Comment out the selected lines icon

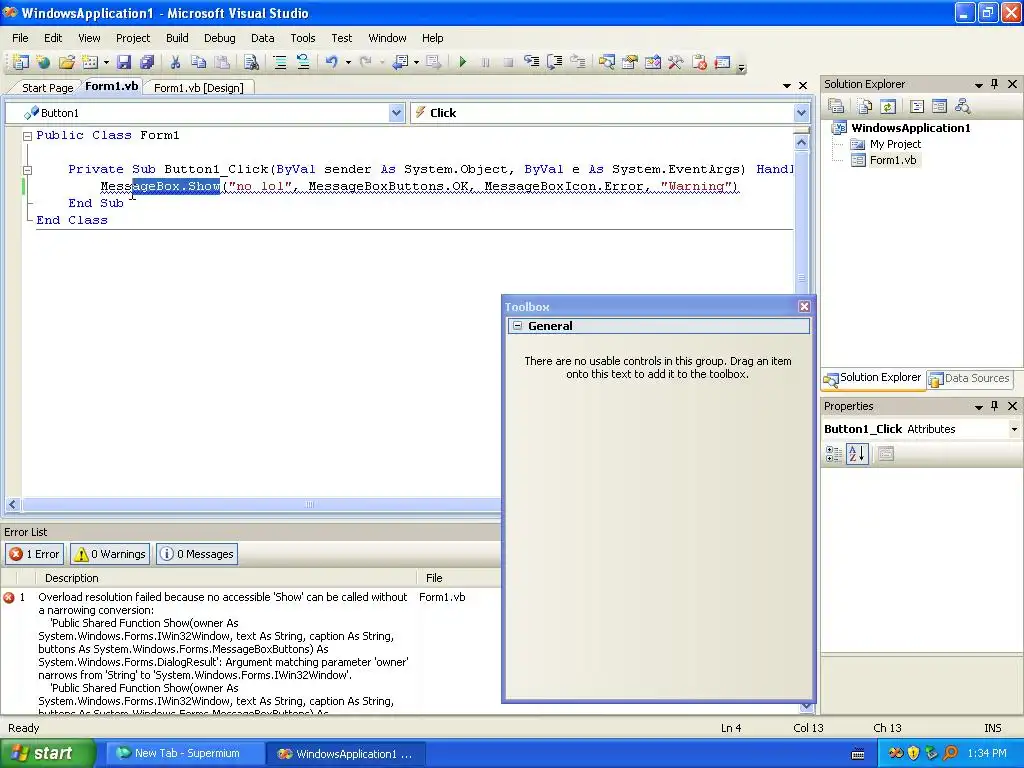(280, 62)
